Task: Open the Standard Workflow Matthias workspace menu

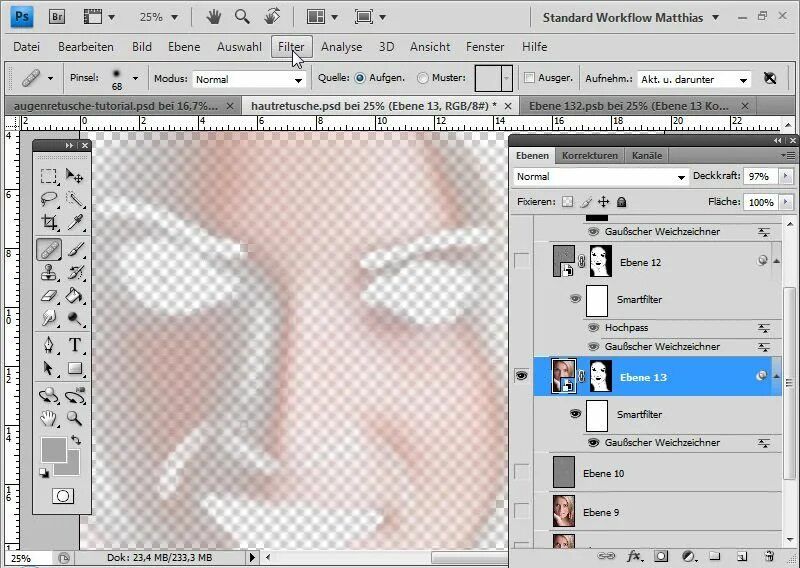Action: [x=631, y=17]
